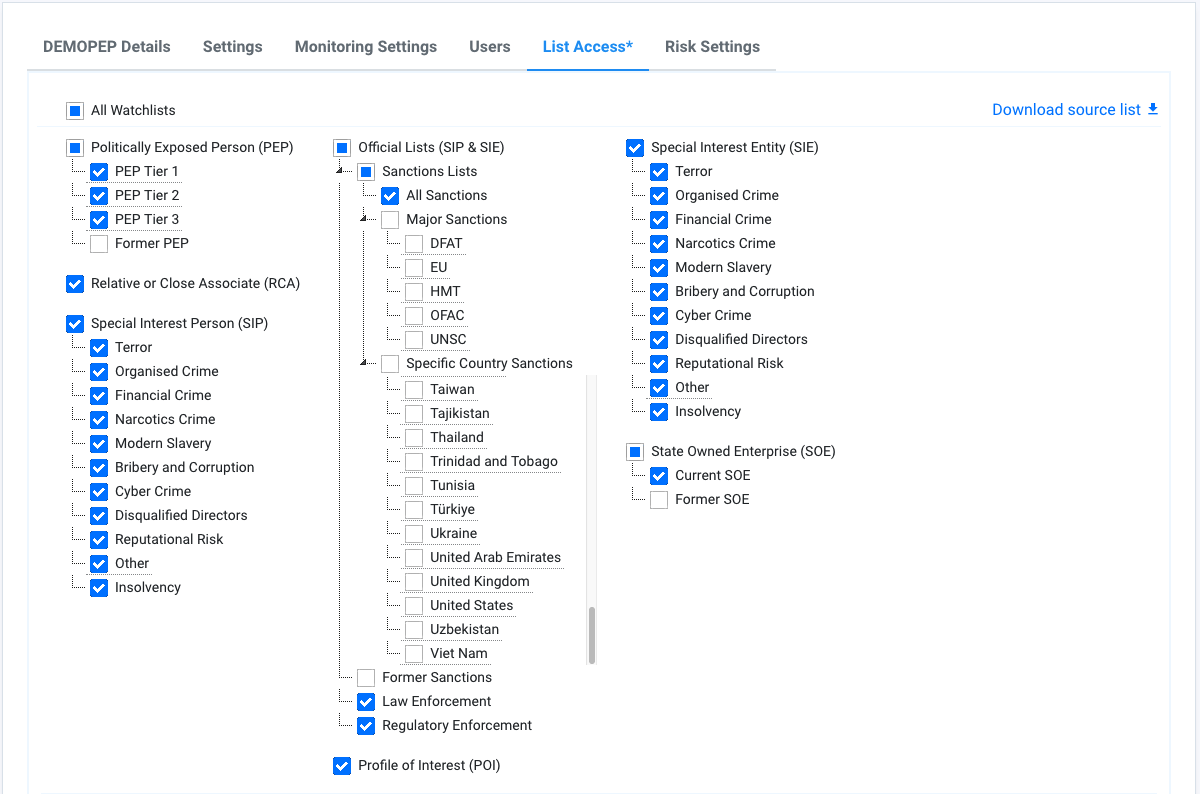The image size is (1200, 794).
Task: Click the country sanctions list scrollbar thumb
Action: click(x=592, y=634)
